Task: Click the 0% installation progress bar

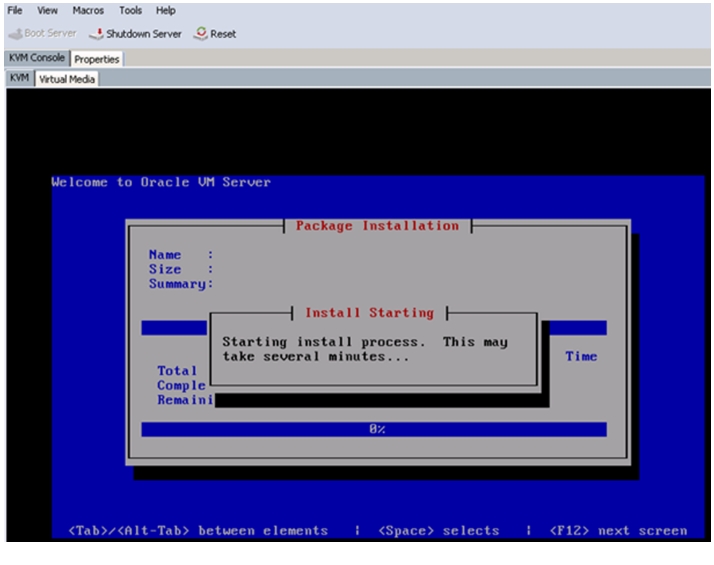Action: tap(374, 429)
